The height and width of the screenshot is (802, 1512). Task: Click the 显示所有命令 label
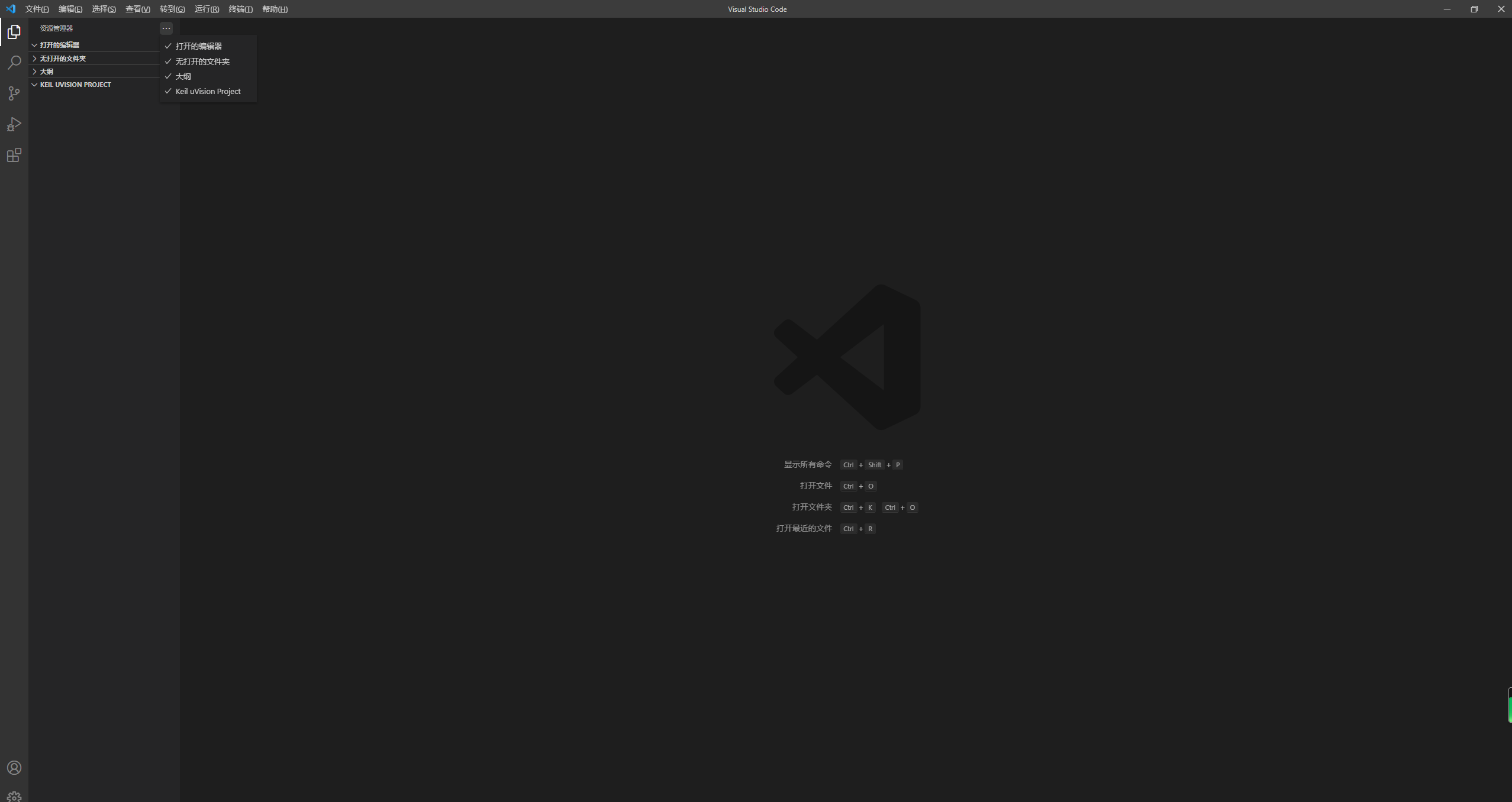(x=808, y=464)
